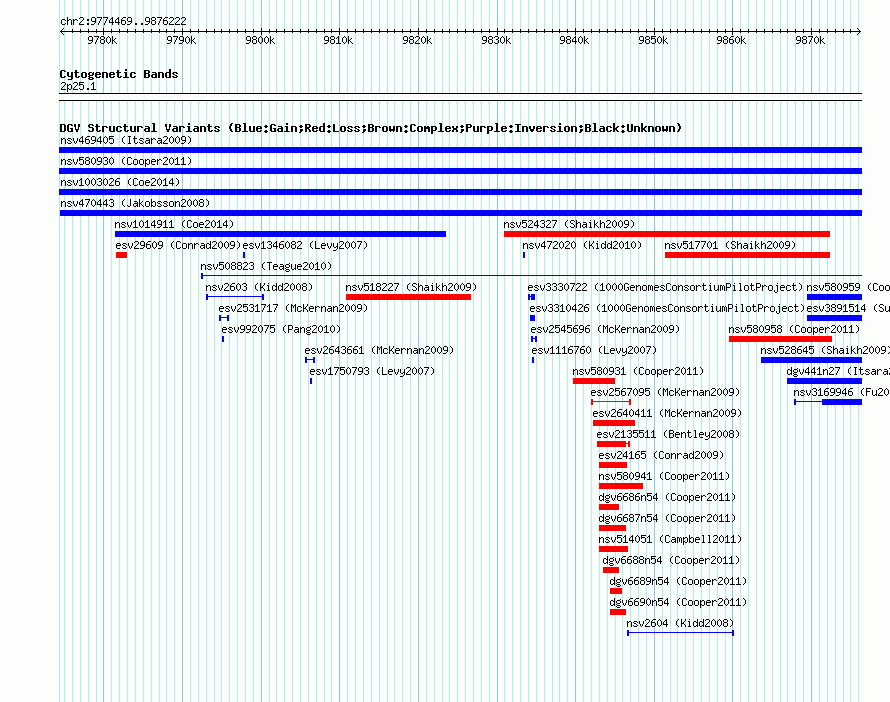Click esv2135511 (Bentley2008) red bar
Image resolution: width=890 pixels, height=702 pixels.
pos(612,444)
